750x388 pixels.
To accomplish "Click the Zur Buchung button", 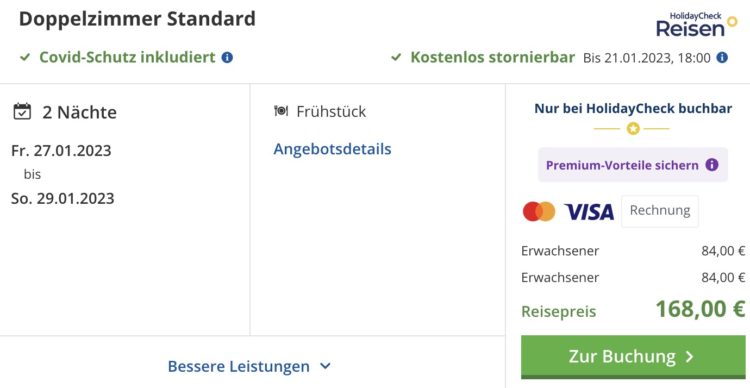I will click(x=633, y=356).
